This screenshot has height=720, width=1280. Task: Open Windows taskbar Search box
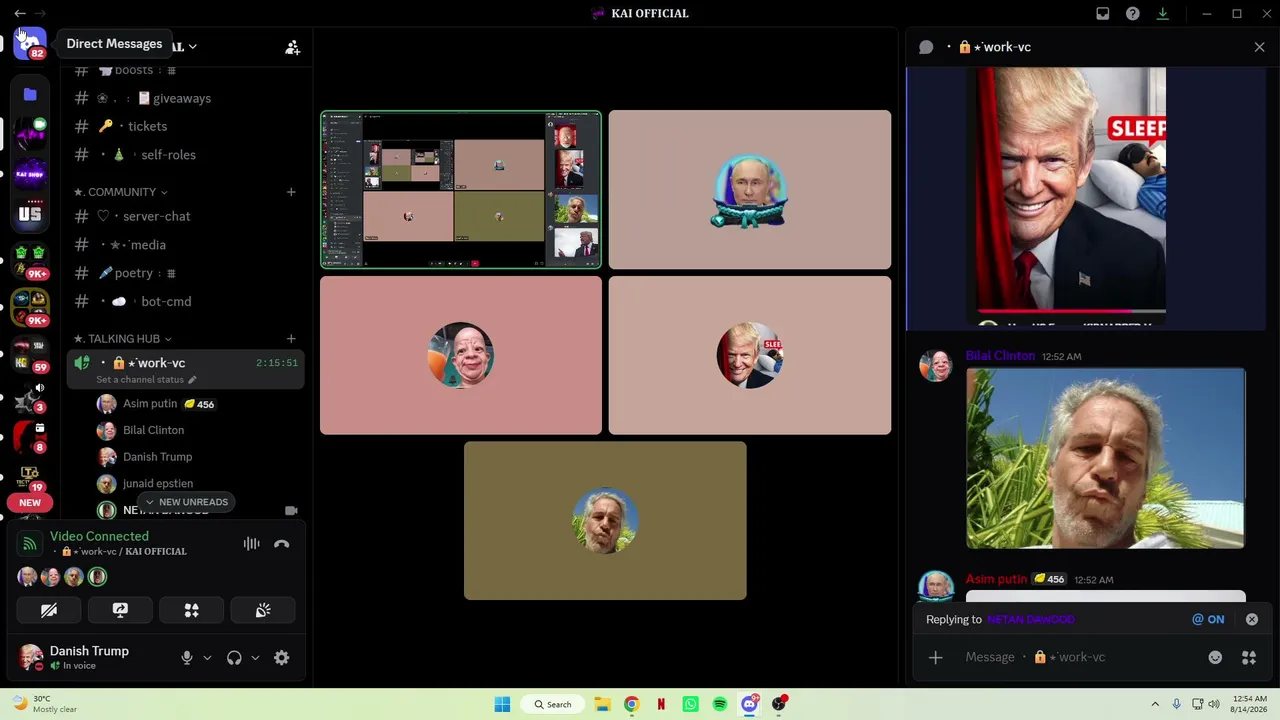[552, 704]
